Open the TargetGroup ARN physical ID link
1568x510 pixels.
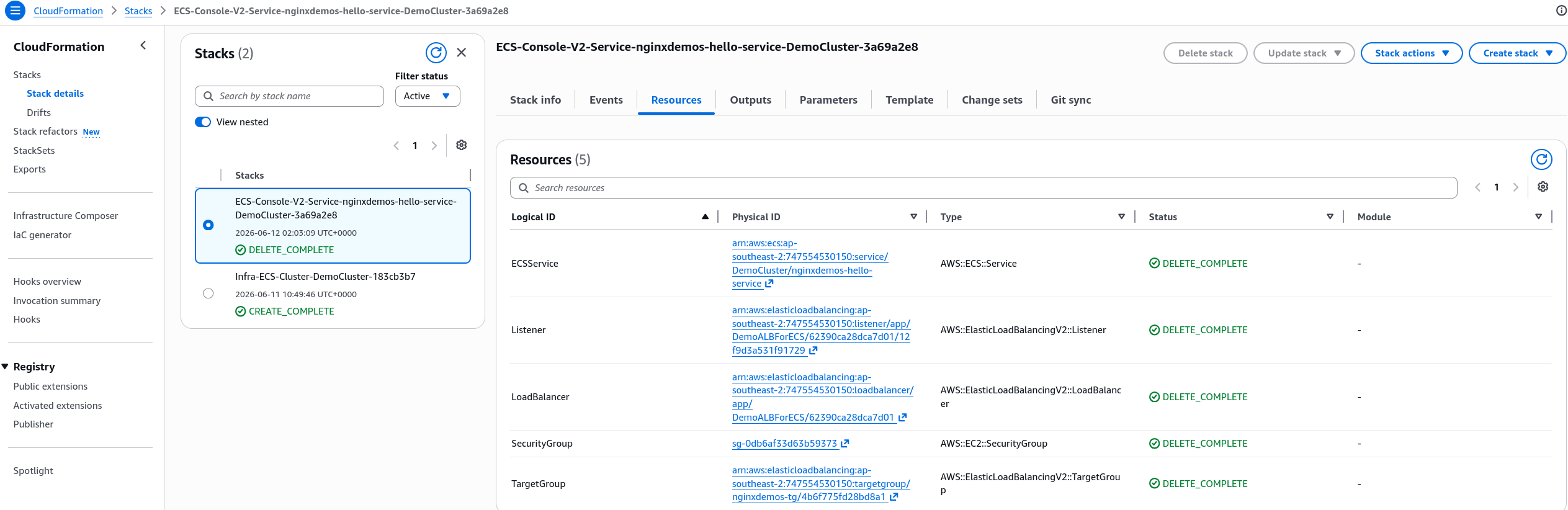pos(821,484)
